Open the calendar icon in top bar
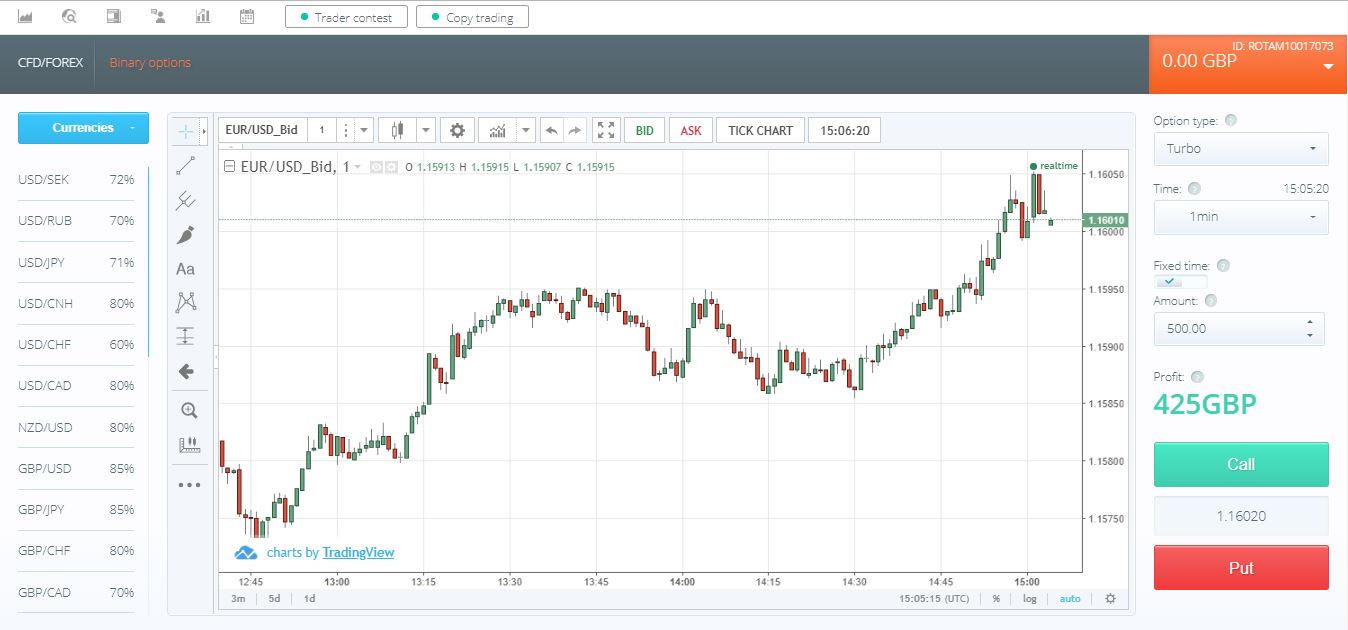 pos(247,16)
